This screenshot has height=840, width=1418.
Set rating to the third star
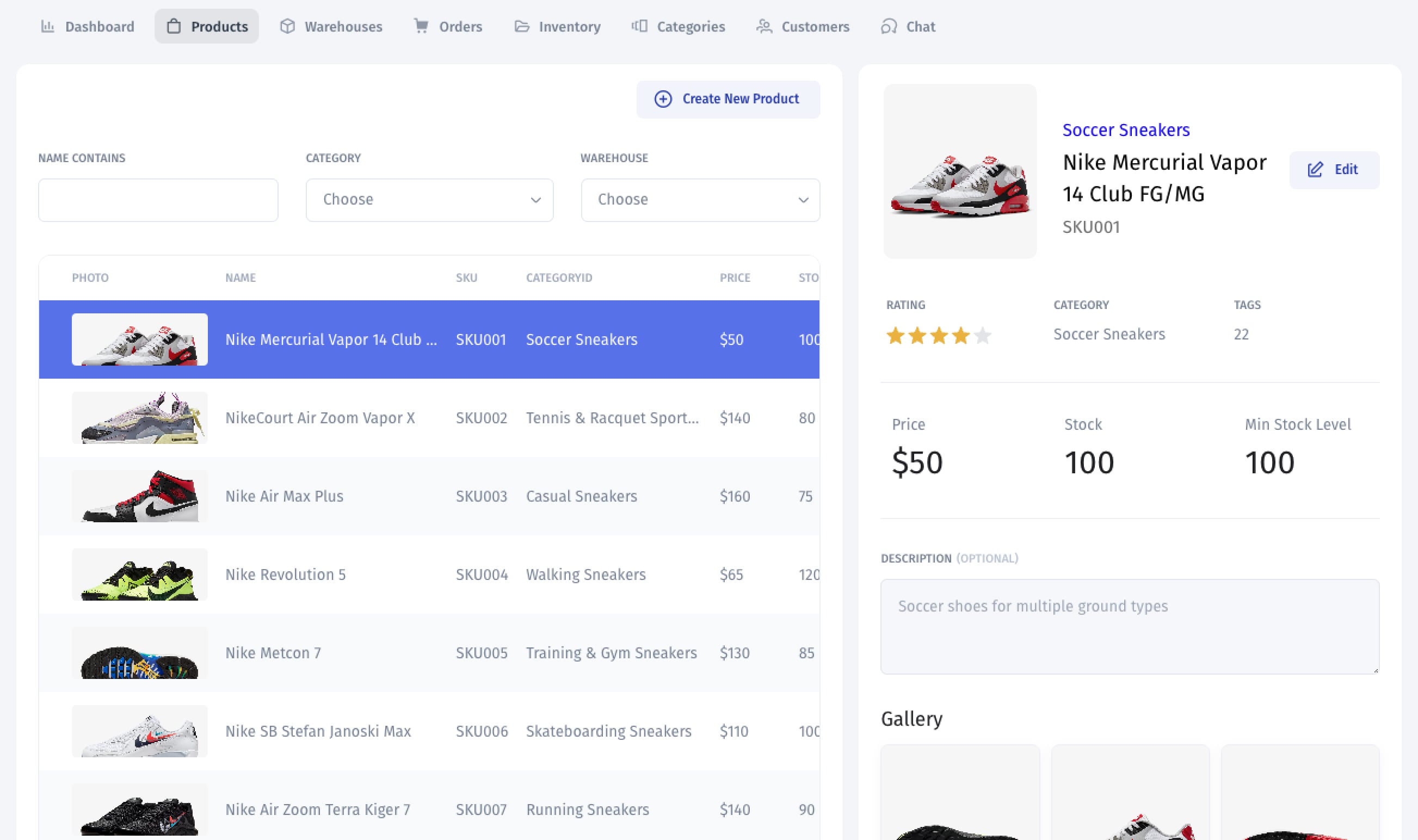(939, 336)
